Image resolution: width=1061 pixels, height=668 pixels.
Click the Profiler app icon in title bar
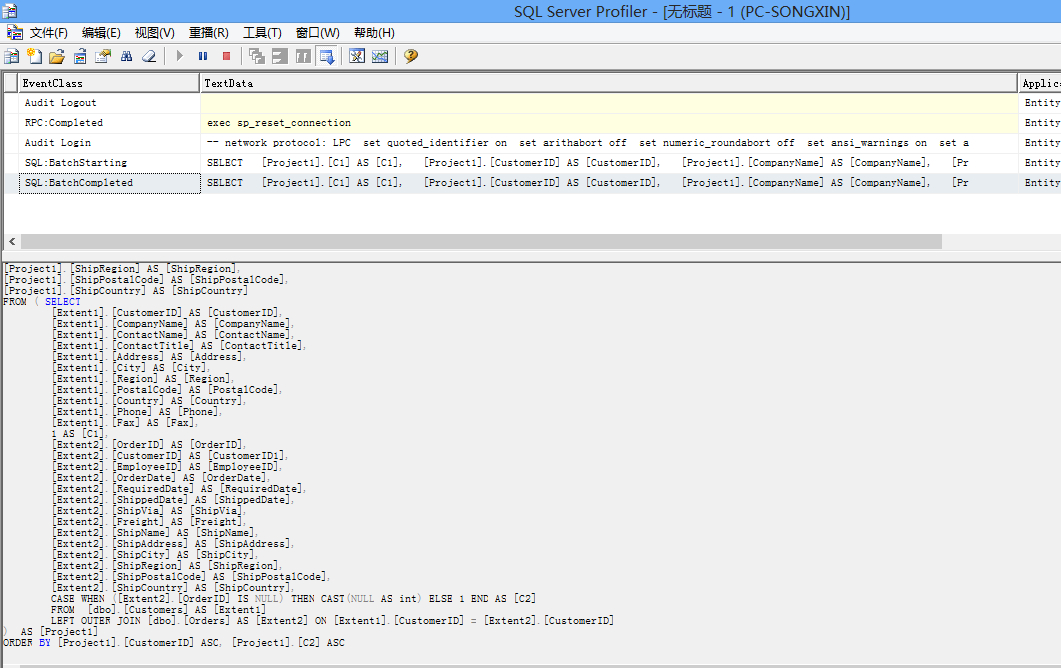[9, 11]
